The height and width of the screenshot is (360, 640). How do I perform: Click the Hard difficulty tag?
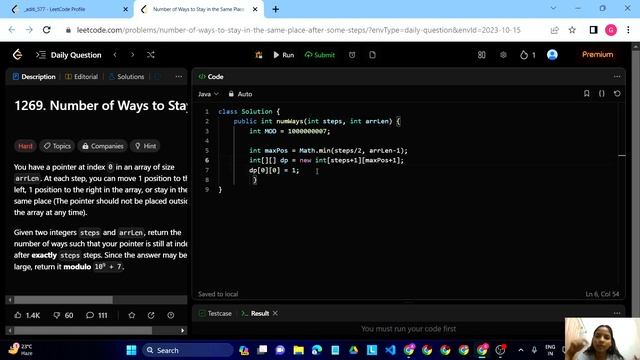(x=25, y=146)
